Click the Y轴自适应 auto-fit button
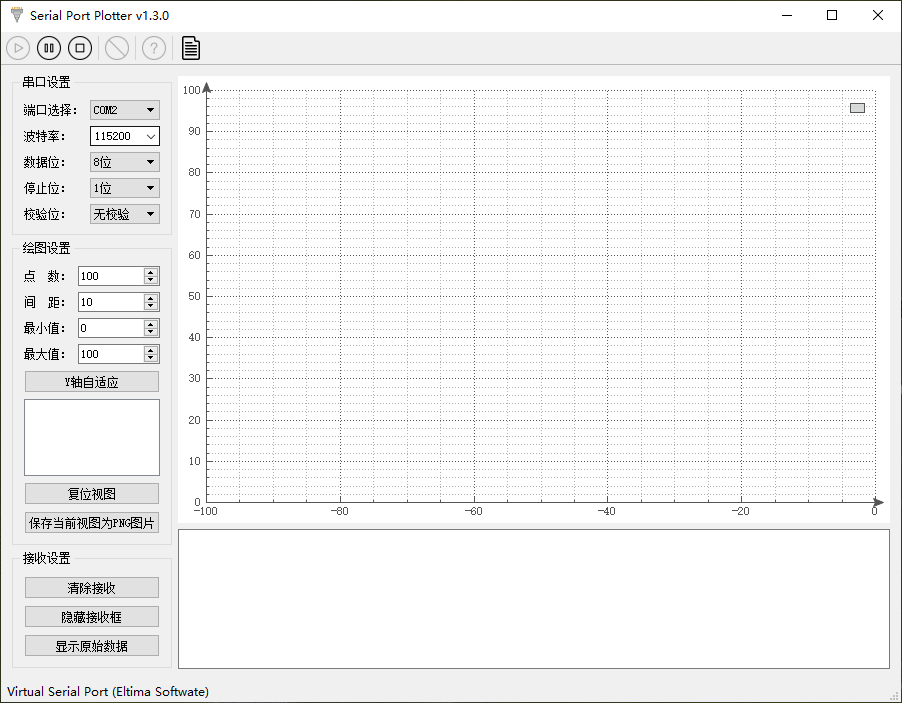 [91, 381]
